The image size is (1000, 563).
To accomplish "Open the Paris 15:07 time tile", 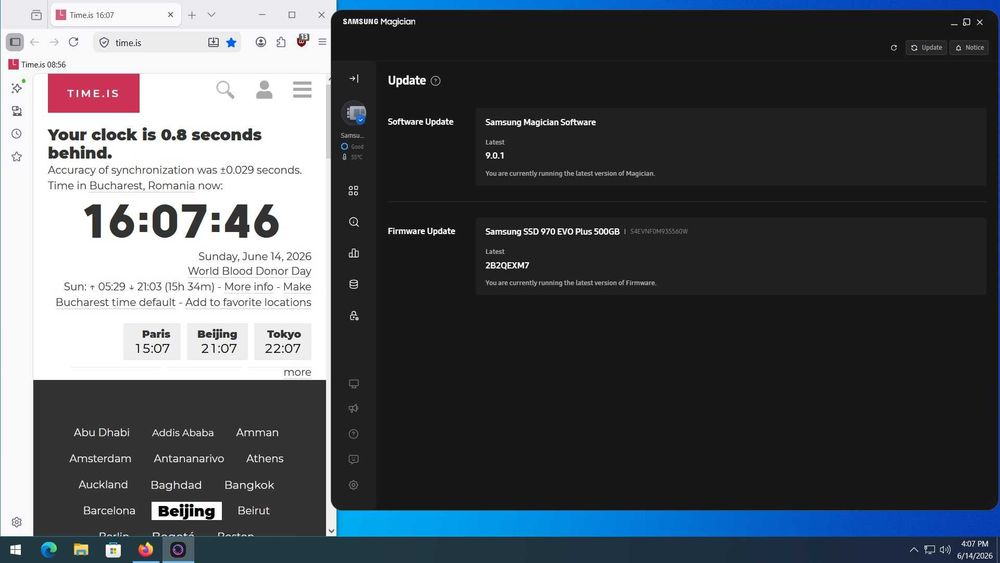I will coord(152,342).
